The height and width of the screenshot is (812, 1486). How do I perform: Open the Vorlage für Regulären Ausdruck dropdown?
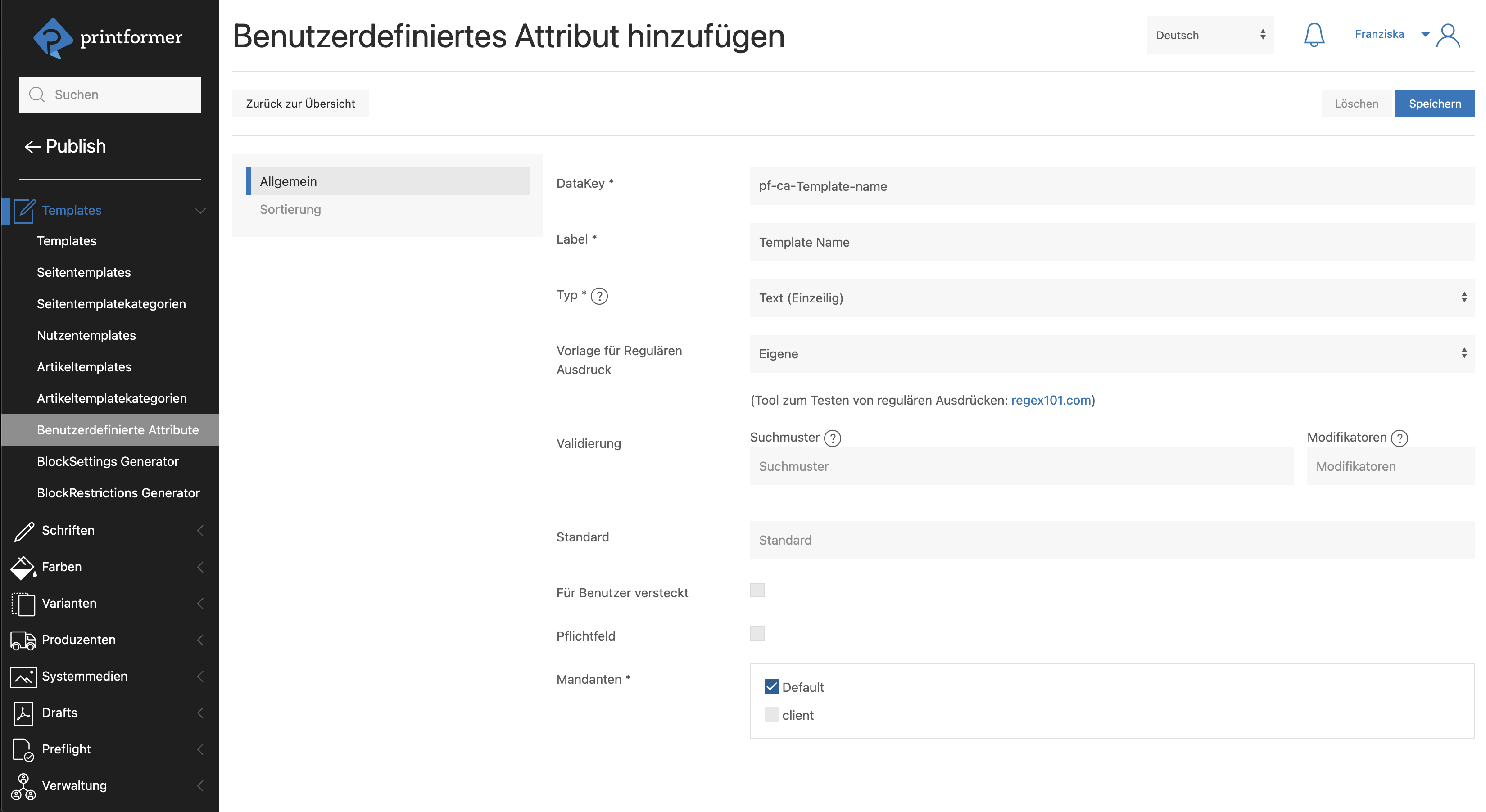1111,353
